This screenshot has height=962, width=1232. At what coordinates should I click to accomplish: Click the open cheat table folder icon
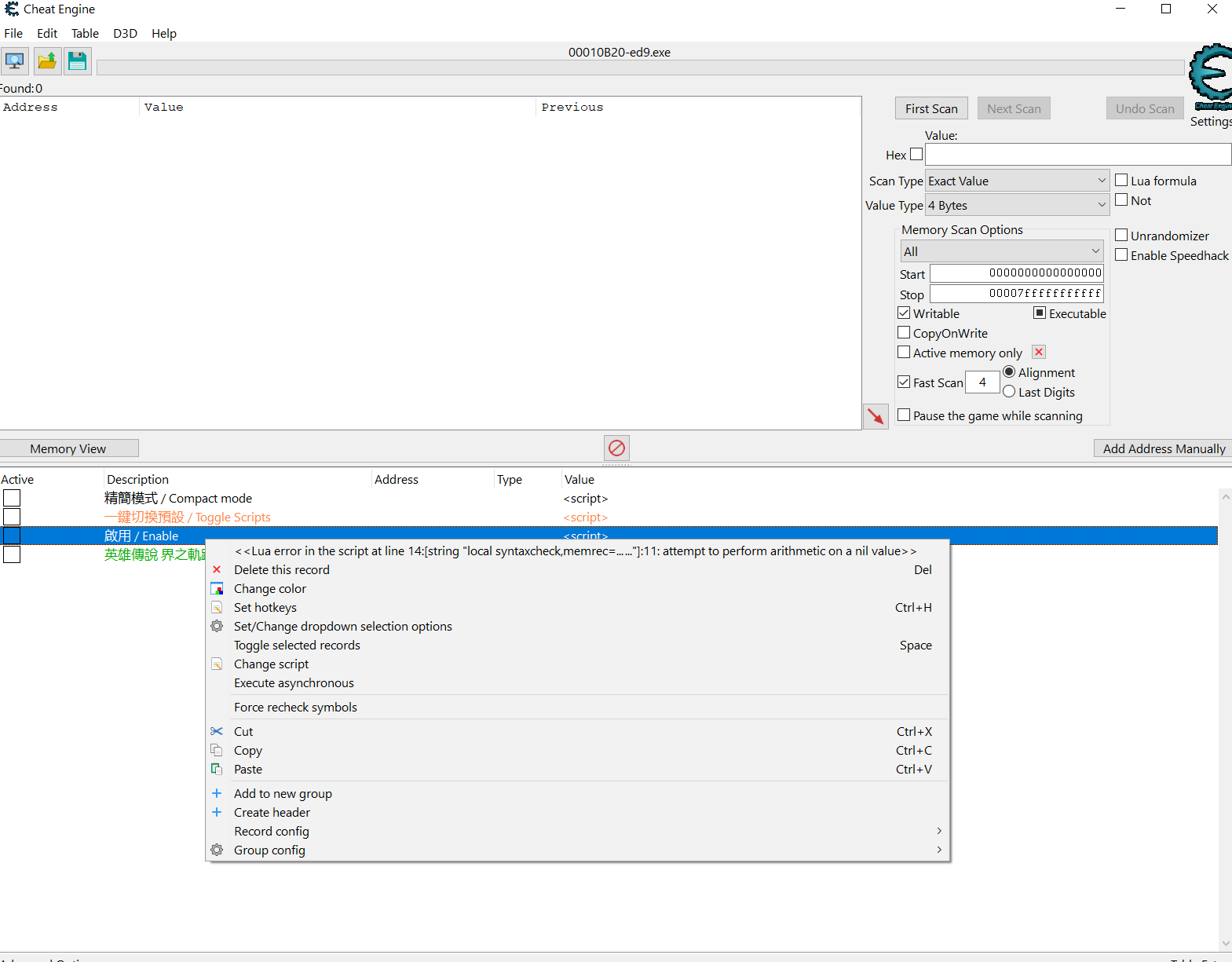click(x=47, y=61)
